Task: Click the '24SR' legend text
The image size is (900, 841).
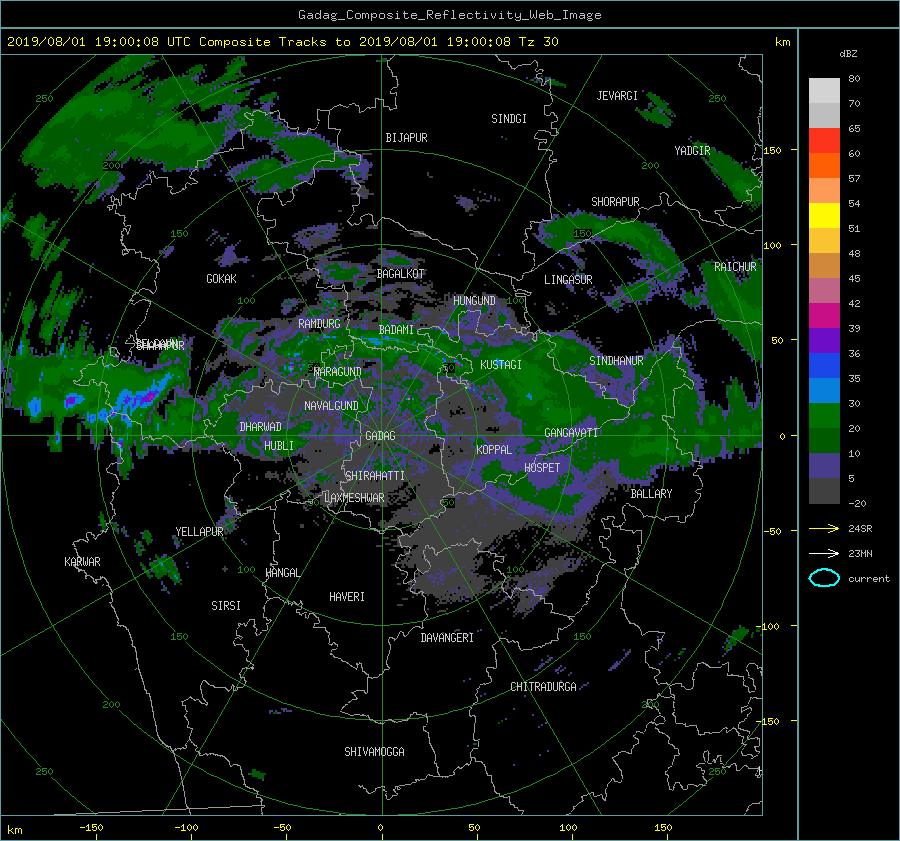Action: click(x=860, y=528)
